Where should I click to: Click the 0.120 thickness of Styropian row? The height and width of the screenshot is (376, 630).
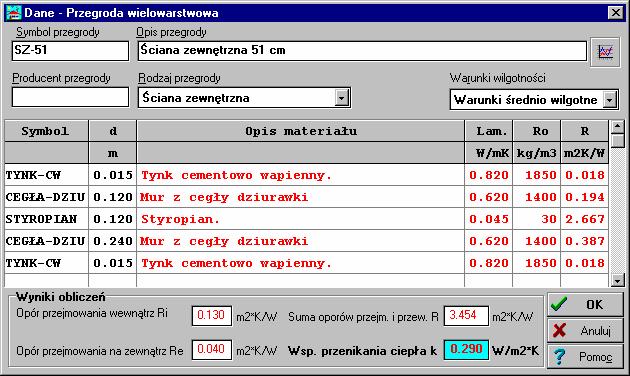(112, 219)
